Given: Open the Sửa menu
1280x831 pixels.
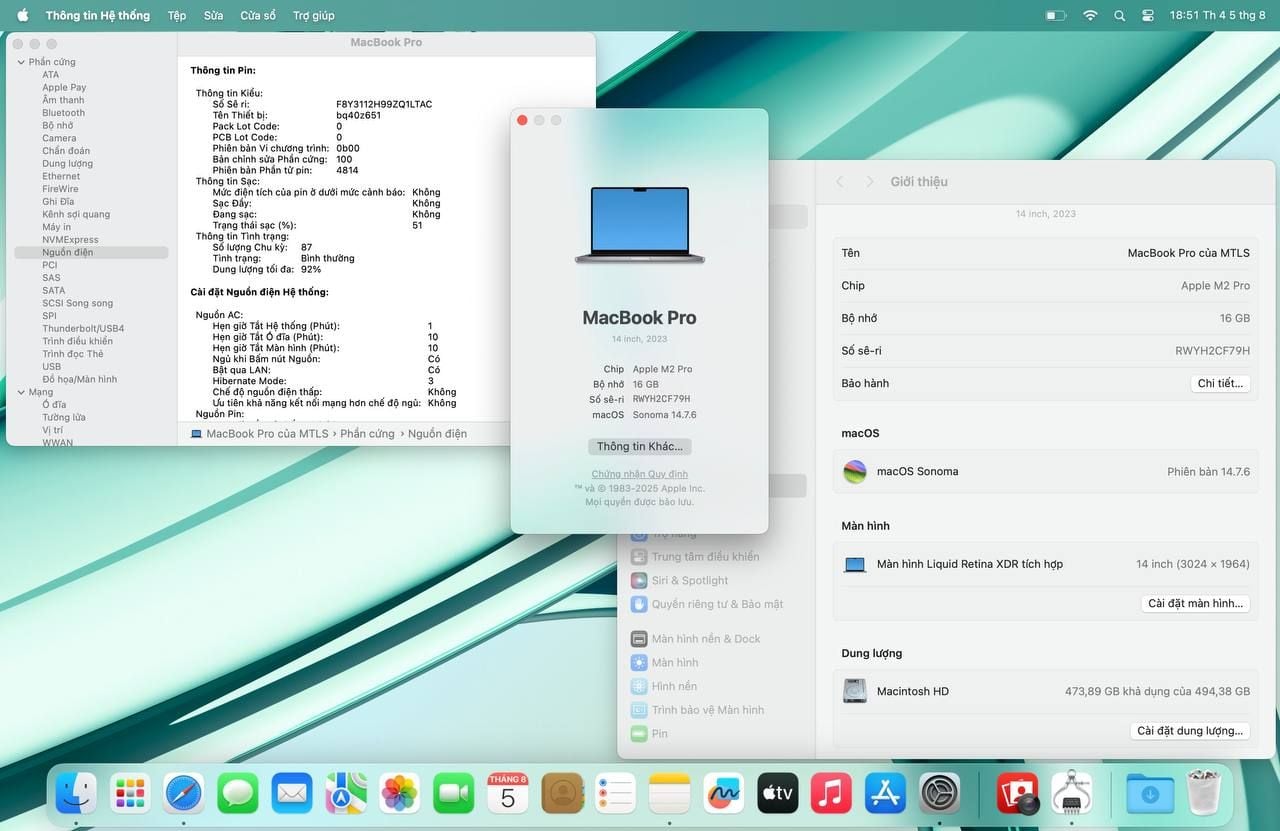Looking at the screenshot, I should click(213, 15).
